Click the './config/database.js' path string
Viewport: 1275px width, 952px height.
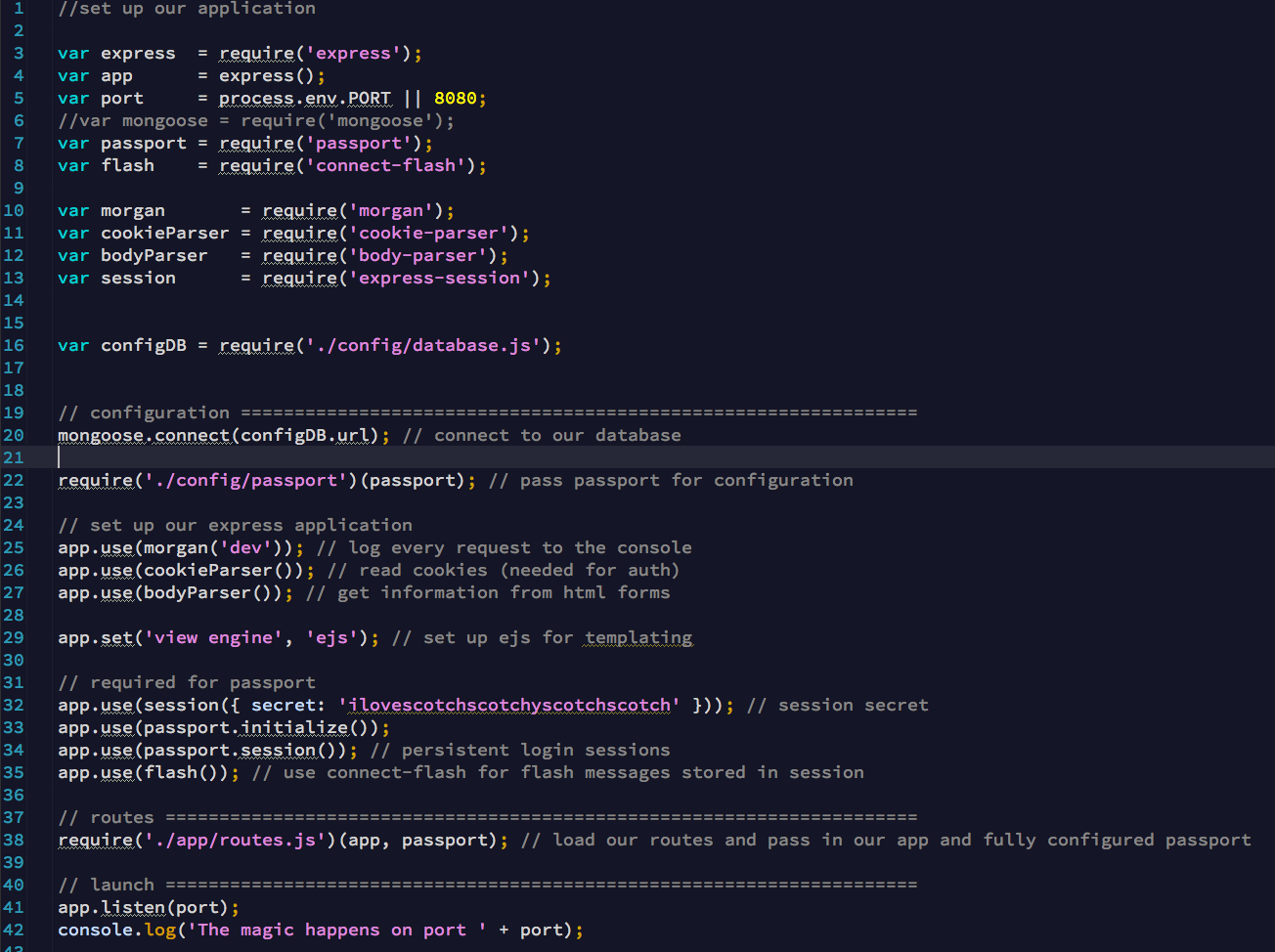424,345
